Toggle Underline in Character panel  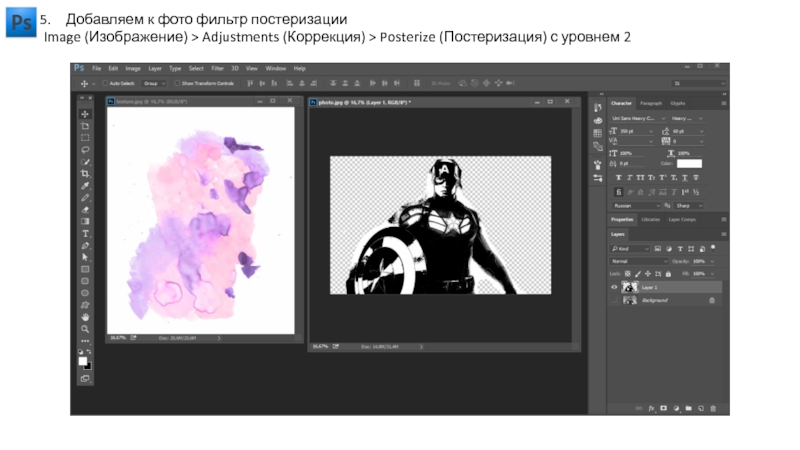[x=685, y=178]
